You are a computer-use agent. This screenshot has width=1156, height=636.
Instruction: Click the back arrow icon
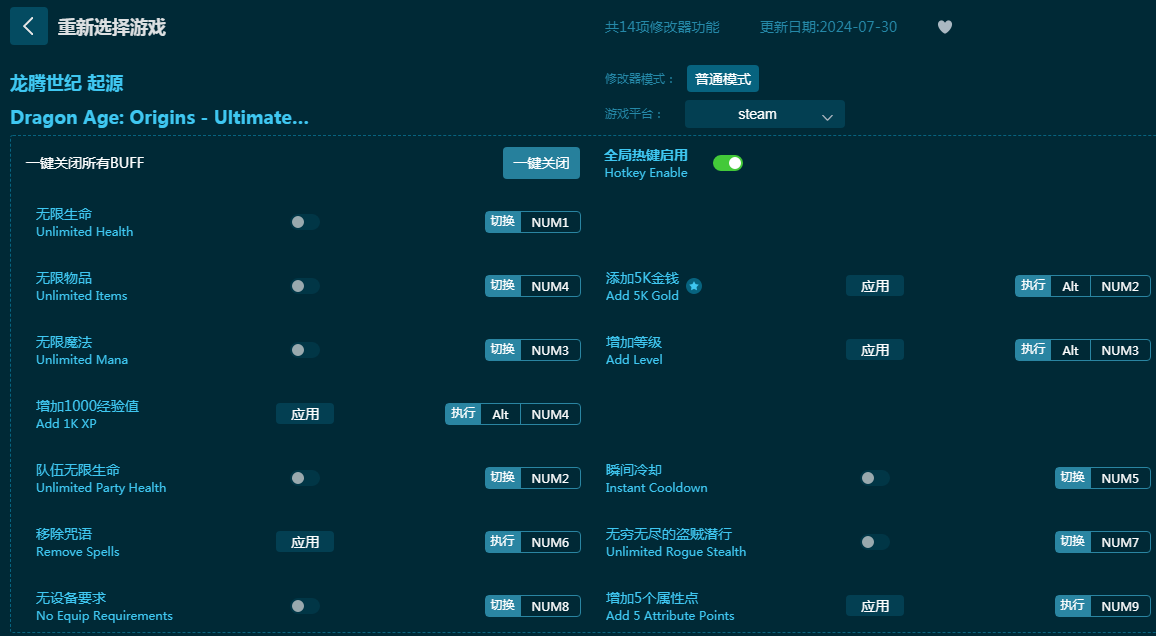[29, 27]
